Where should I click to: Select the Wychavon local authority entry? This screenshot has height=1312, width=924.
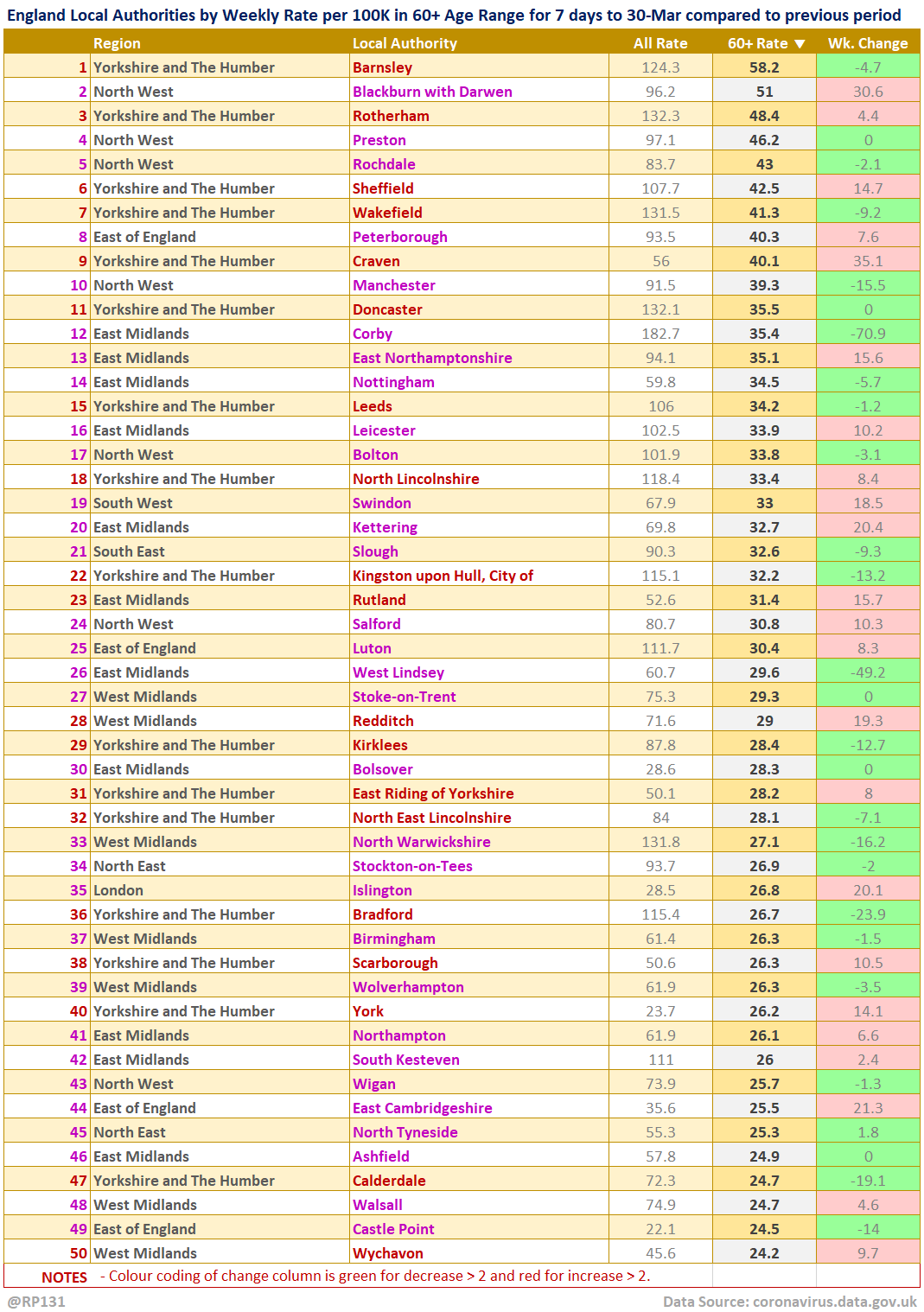pyautogui.click(x=388, y=1253)
